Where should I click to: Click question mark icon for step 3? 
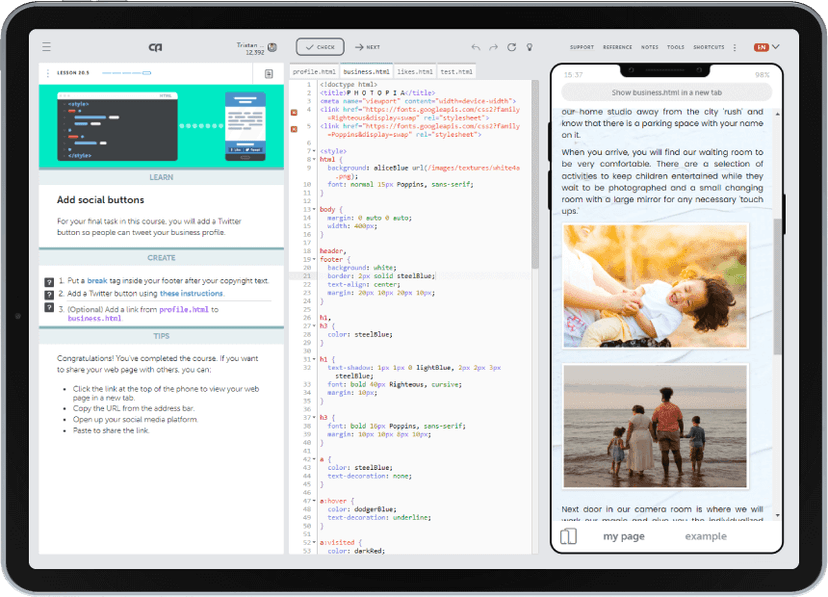point(49,309)
